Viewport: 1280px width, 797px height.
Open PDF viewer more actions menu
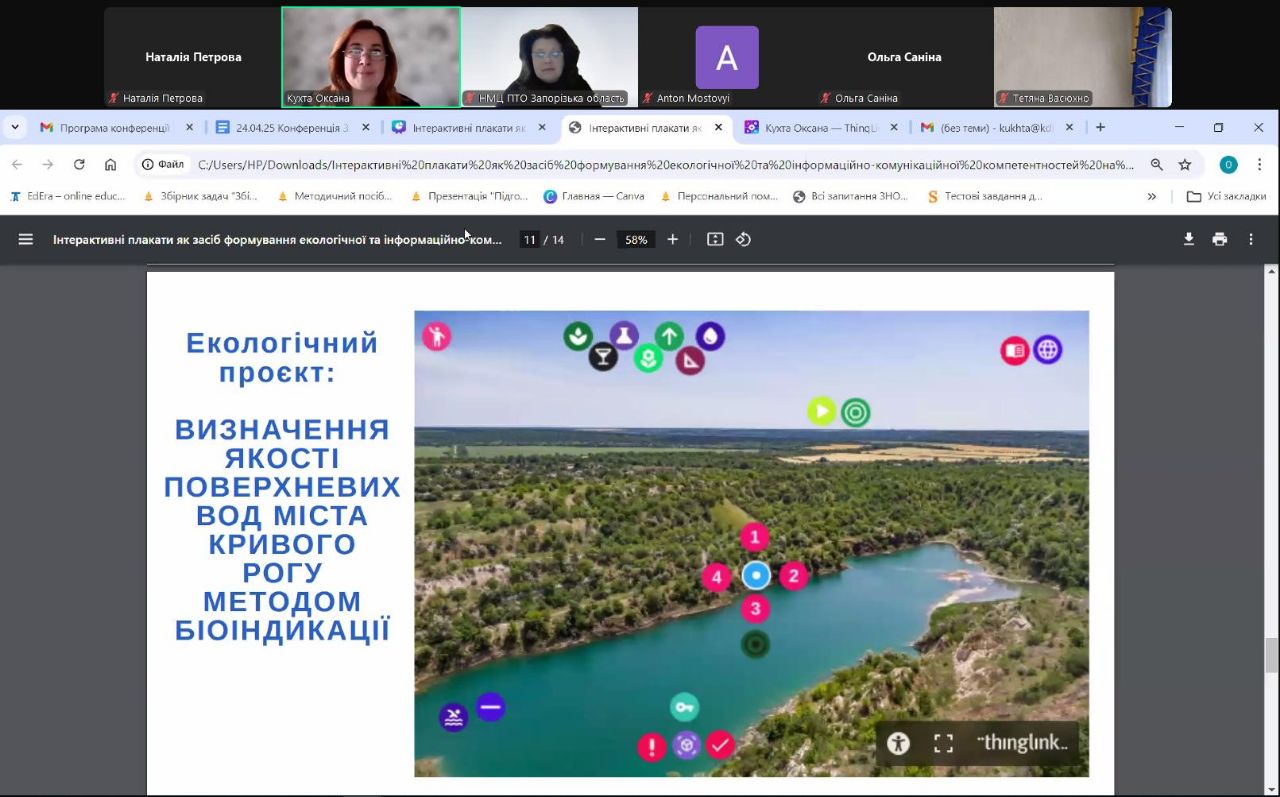click(1251, 239)
